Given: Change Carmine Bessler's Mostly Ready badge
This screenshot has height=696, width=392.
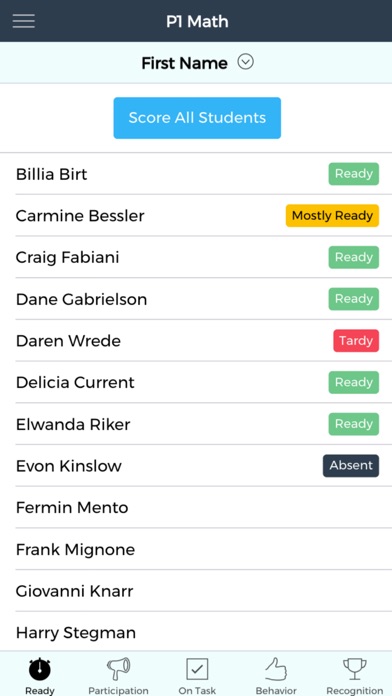Looking at the screenshot, I should [332, 216].
